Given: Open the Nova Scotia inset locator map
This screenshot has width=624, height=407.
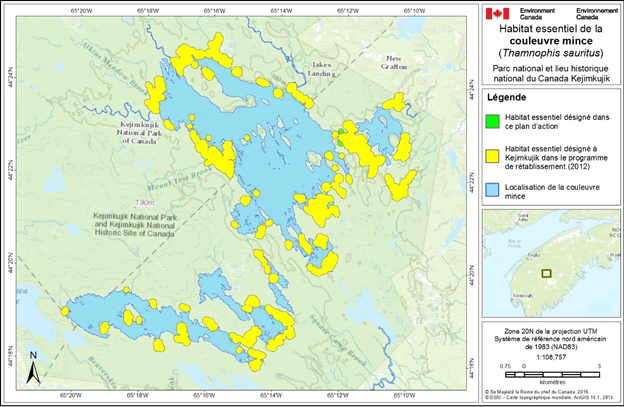Looking at the screenshot, I should 549,263.
